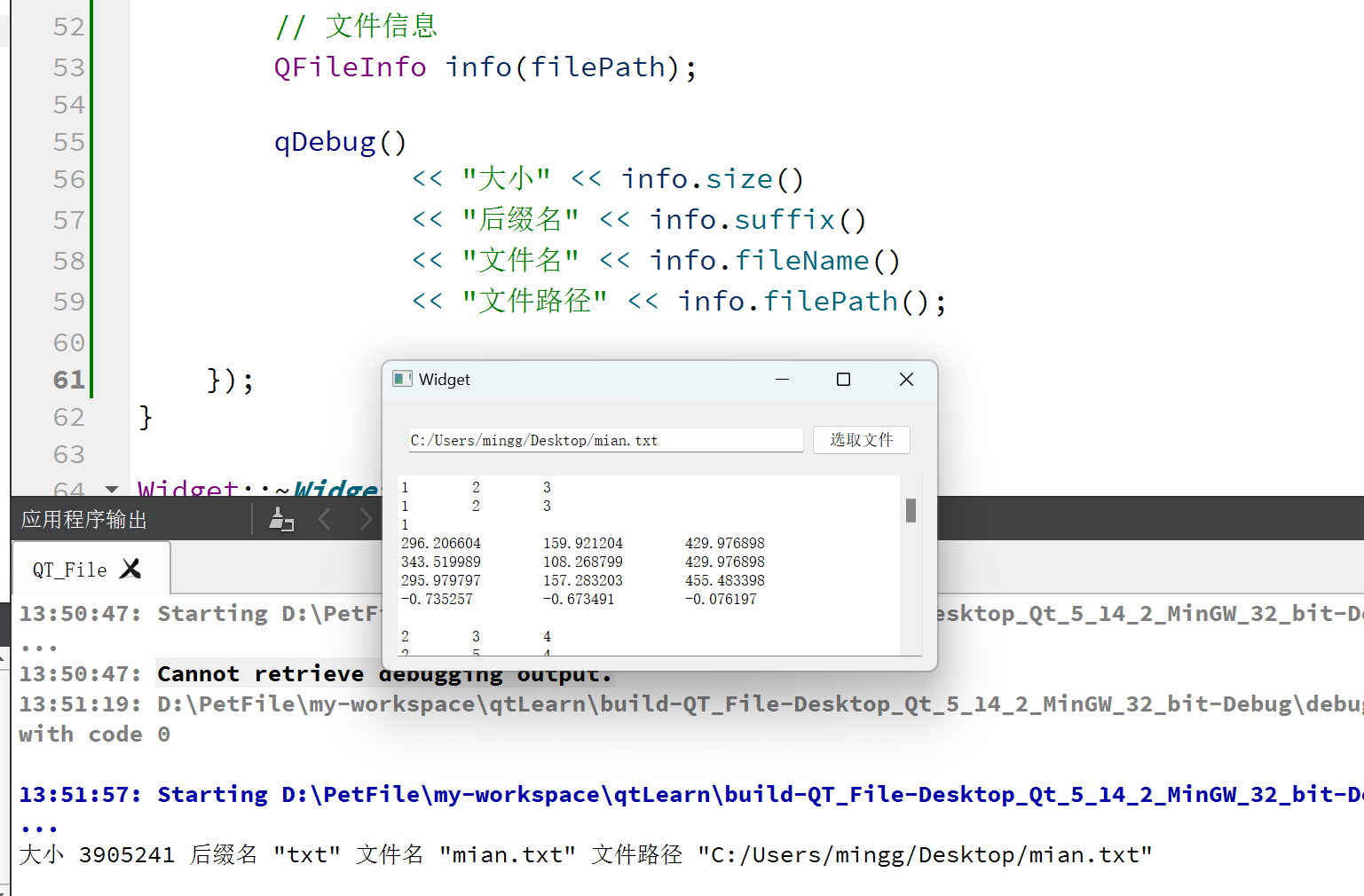The height and width of the screenshot is (896, 1364).
Task: Click value 296.206604 in Widget text area
Action: [x=441, y=543]
